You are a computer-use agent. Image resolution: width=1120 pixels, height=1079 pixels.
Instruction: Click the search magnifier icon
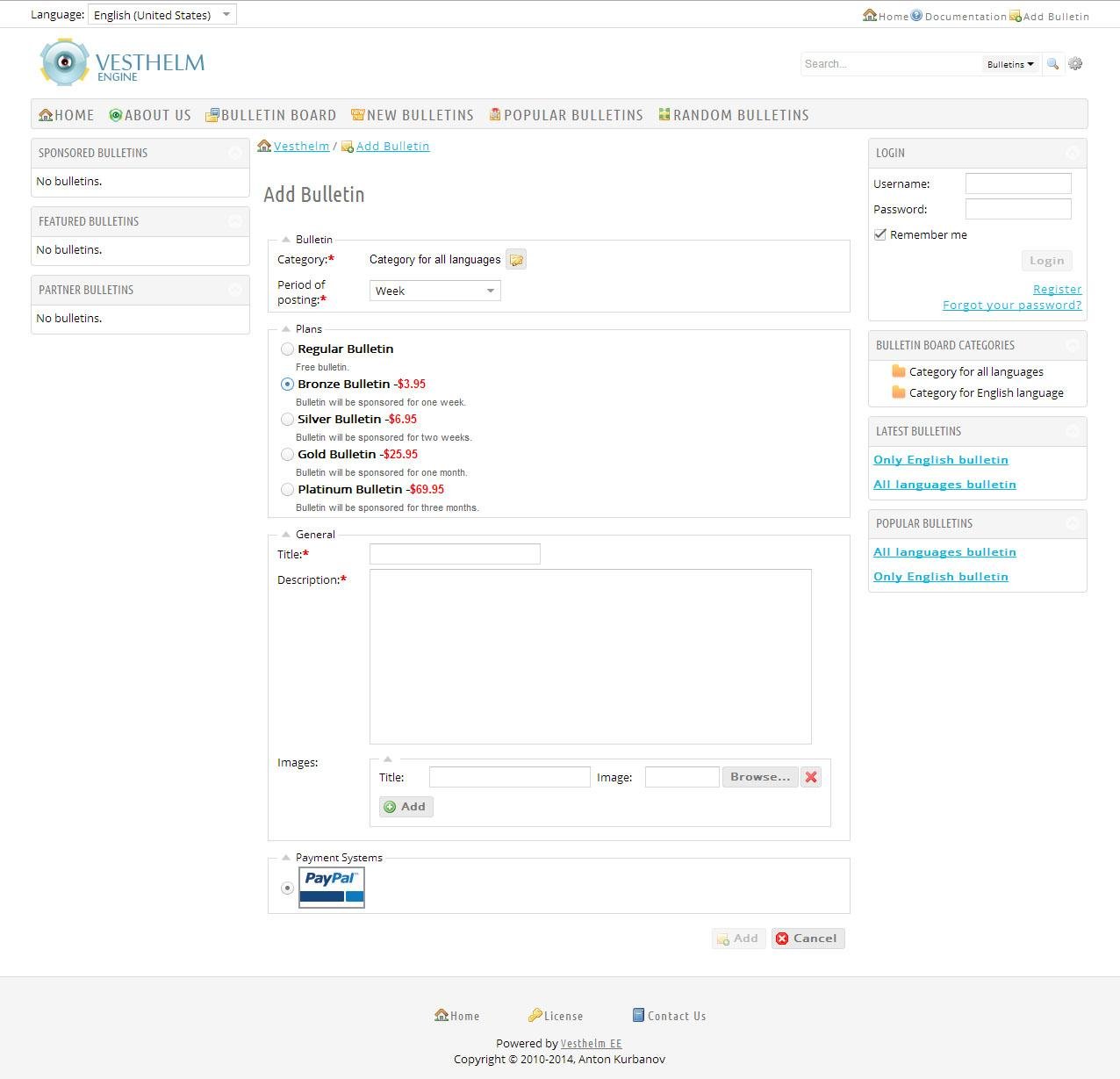pyautogui.click(x=1053, y=63)
